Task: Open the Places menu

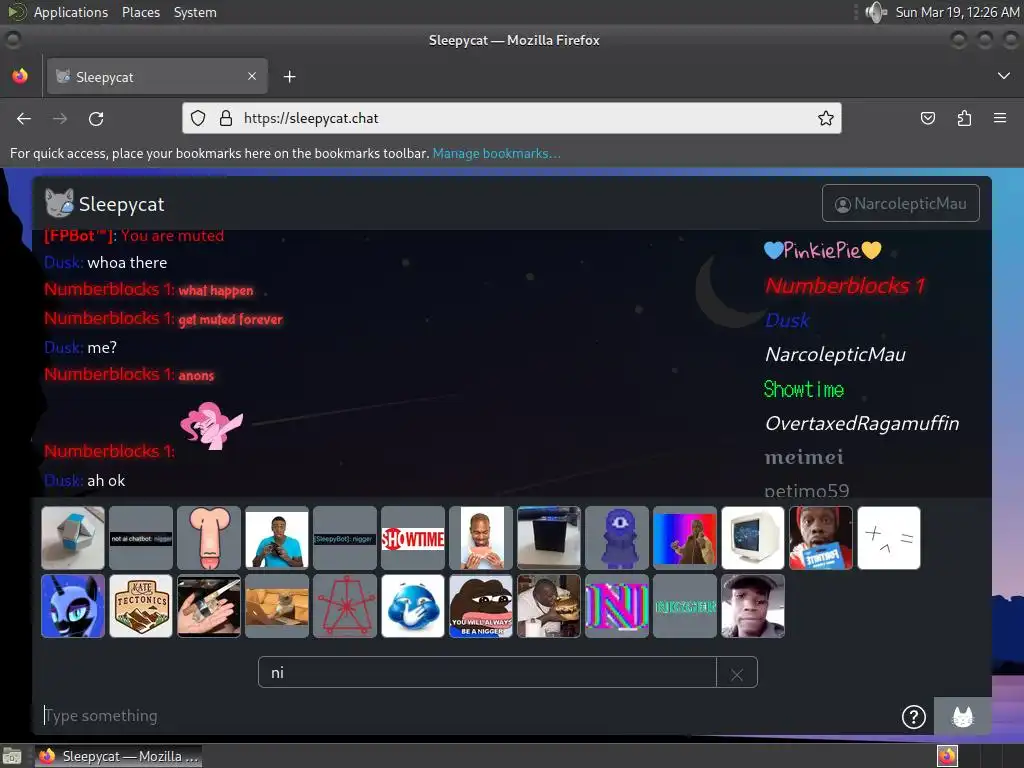Action: 140,12
